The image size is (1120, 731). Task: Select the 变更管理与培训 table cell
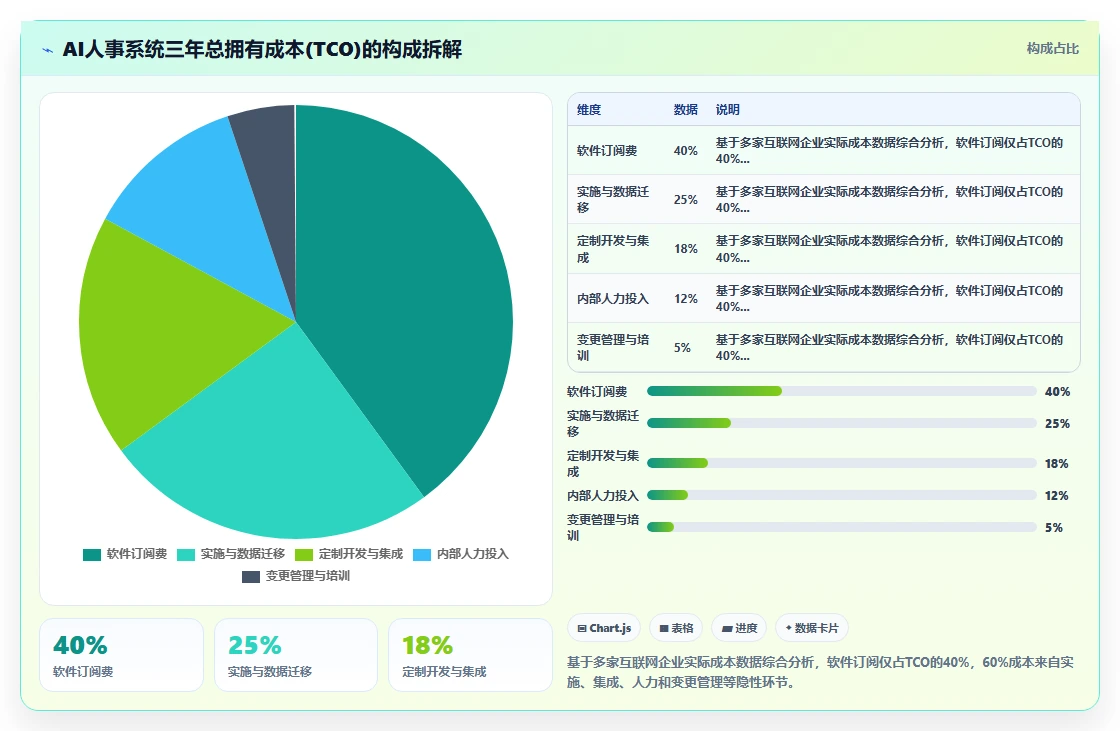click(614, 347)
